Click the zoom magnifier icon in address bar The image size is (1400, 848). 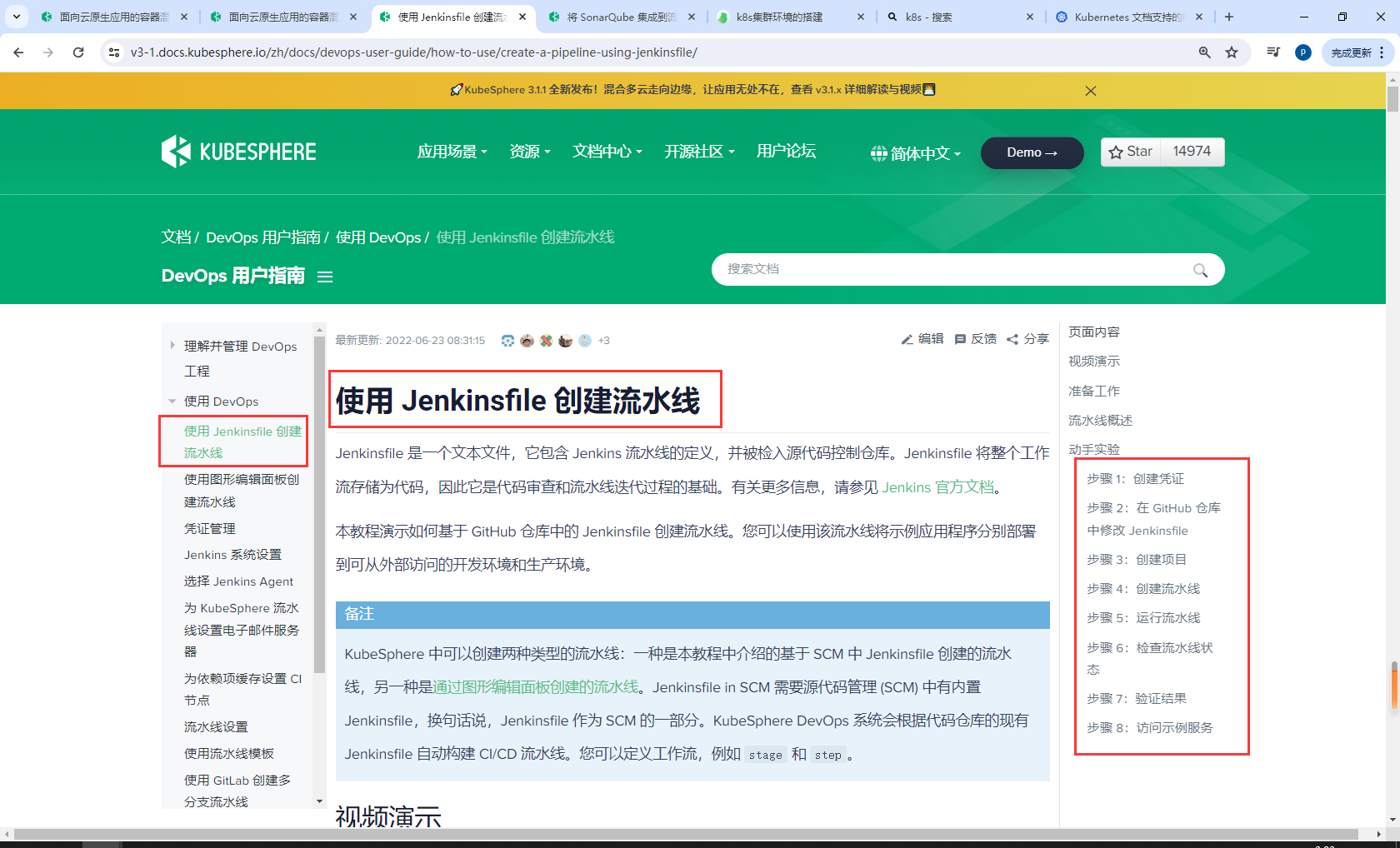[1205, 52]
